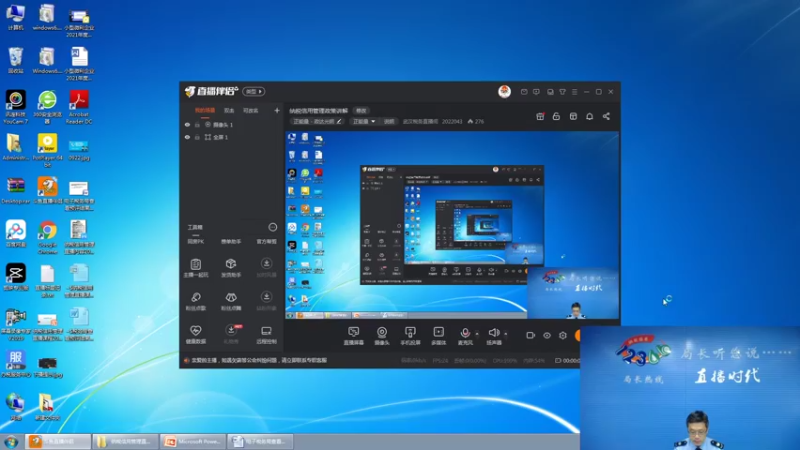Open the pill-shaped fan tool in toolbox

[195, 301]
